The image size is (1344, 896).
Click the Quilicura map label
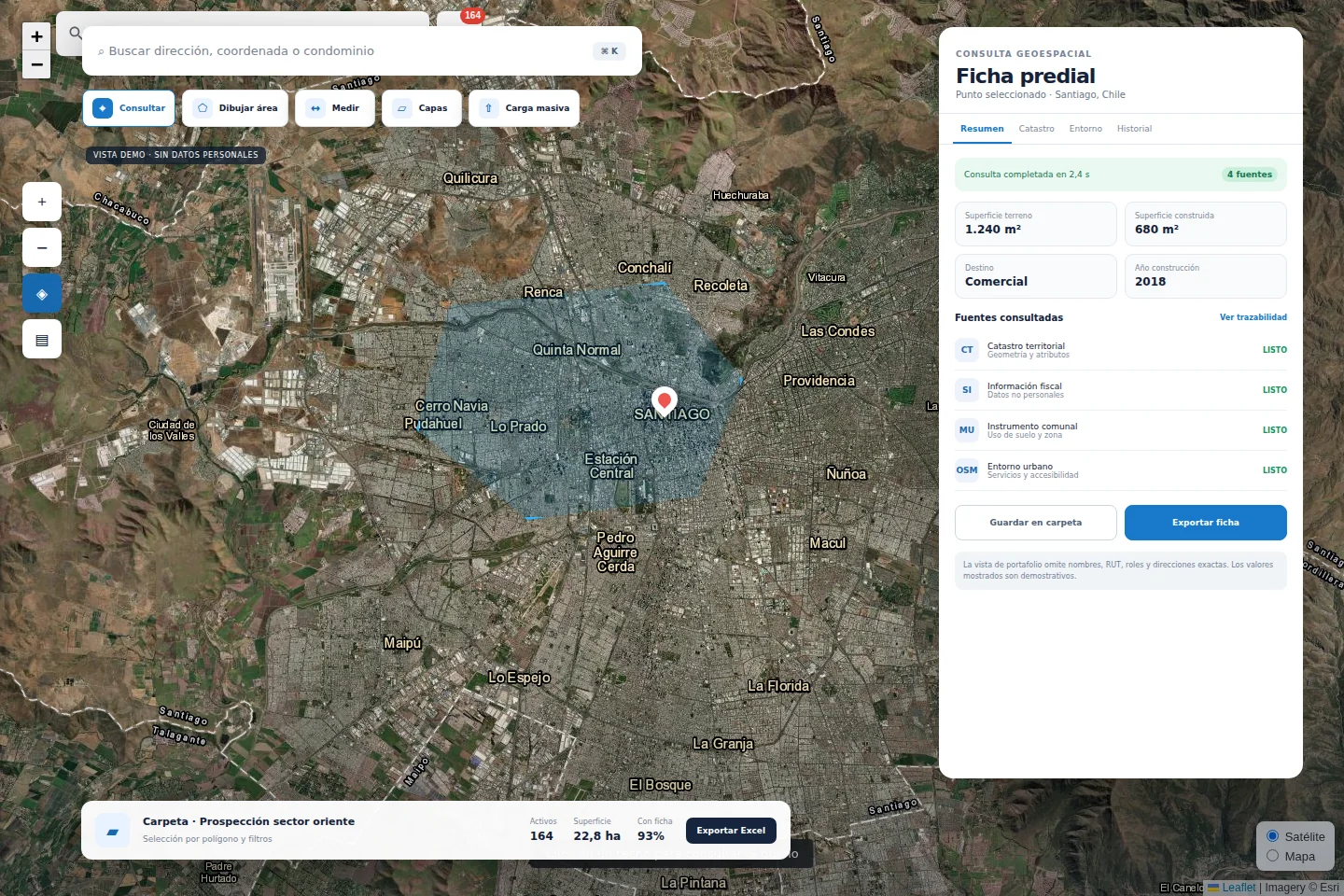470,178
